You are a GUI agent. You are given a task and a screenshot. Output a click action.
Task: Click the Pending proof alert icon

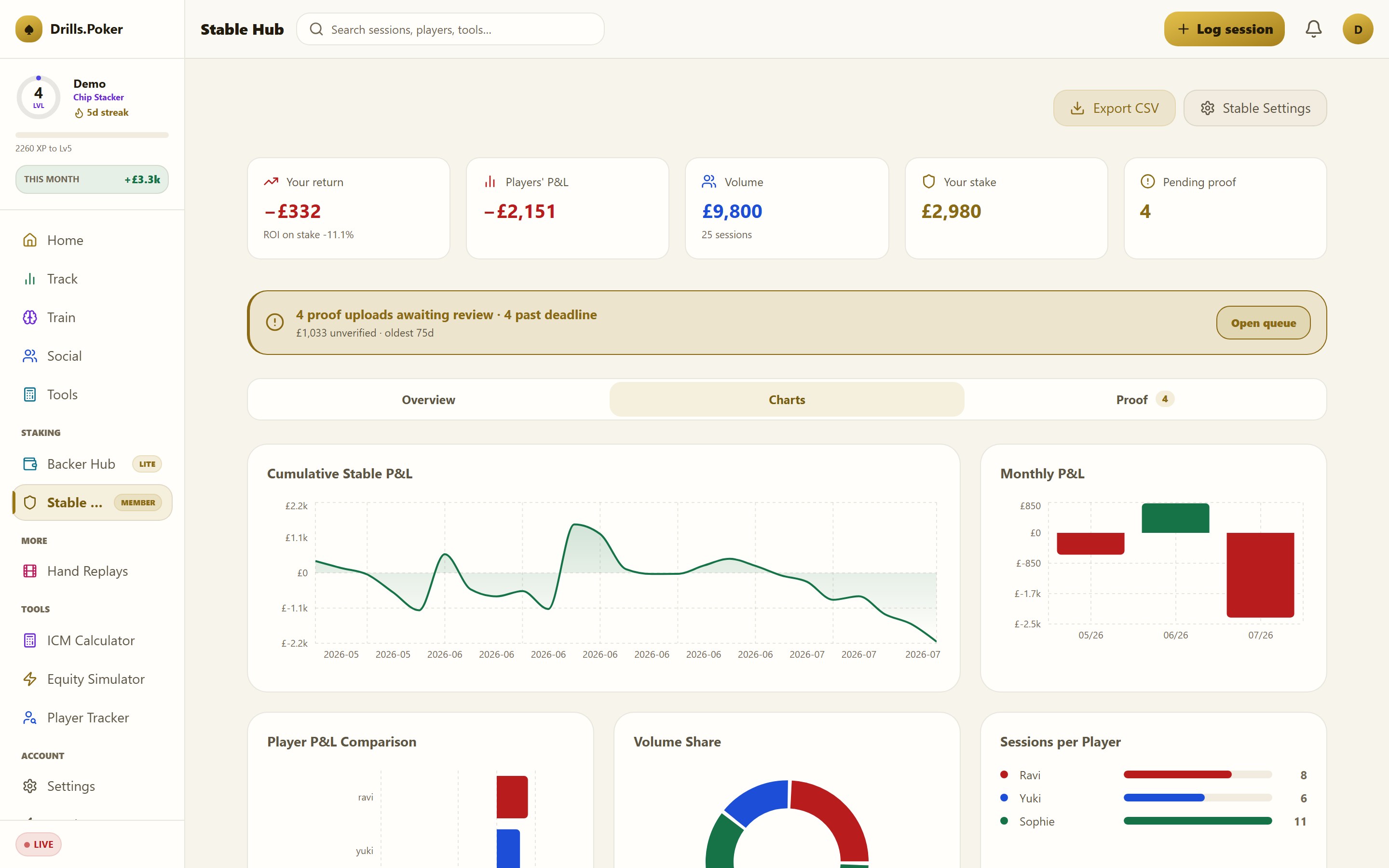click(x=1147, y=181)
